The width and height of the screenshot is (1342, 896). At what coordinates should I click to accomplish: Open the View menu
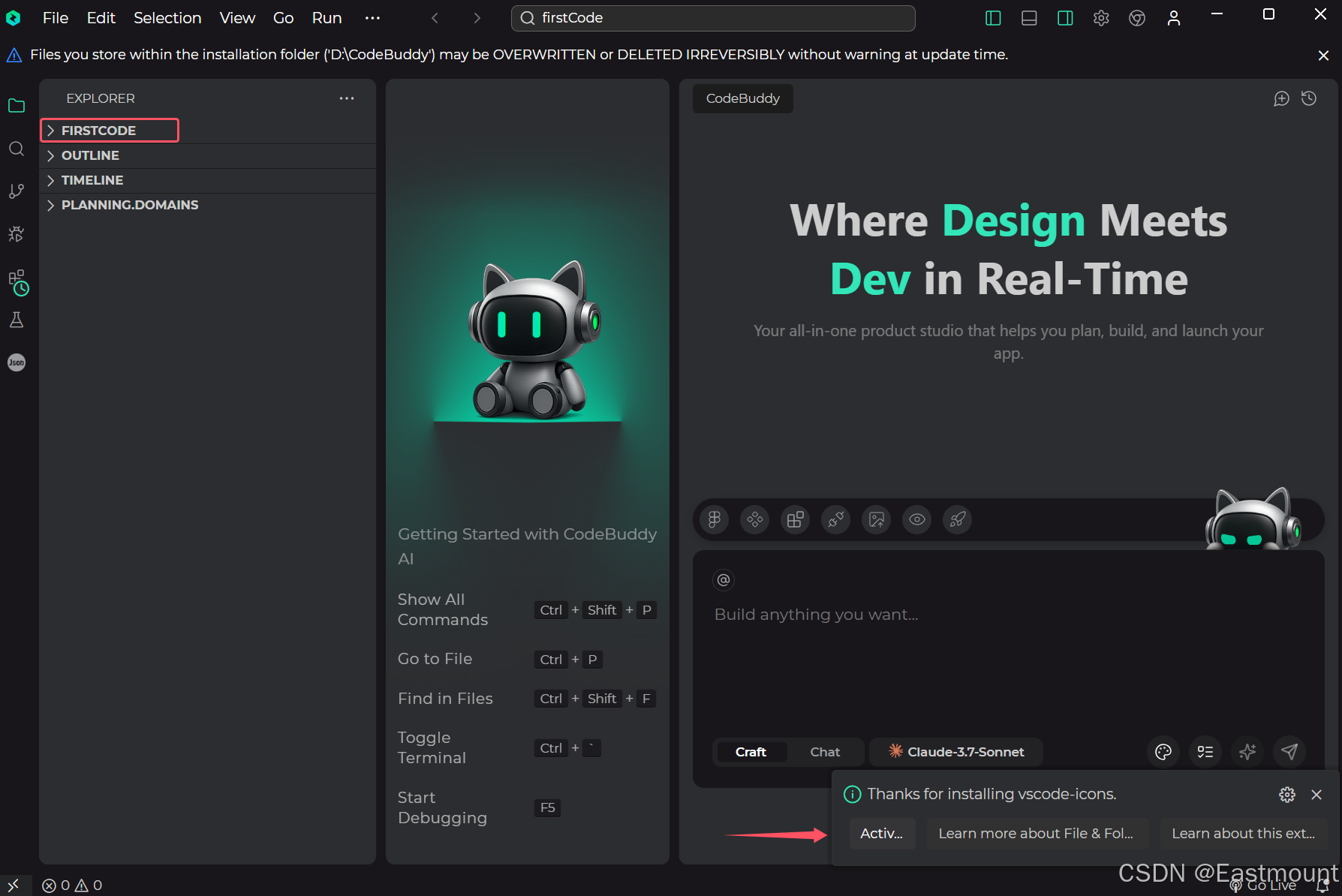coord(237,18)
